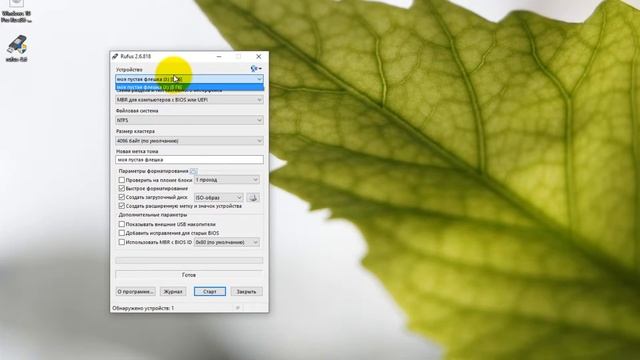Choose the highlighted flash drive list entry
This screenshot has height=360, width=640.
tap(189, 87)
